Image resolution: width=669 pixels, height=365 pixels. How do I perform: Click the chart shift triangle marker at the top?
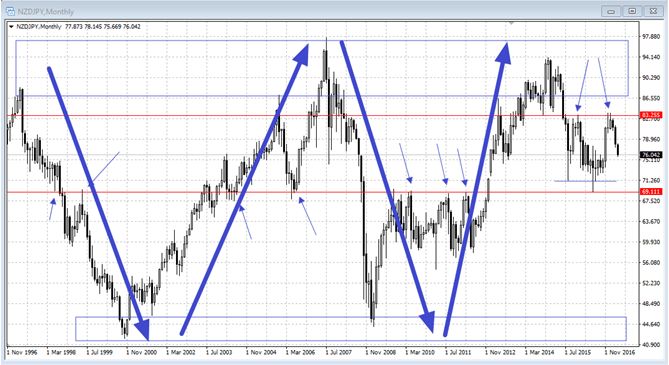click(x=512, y=22)
